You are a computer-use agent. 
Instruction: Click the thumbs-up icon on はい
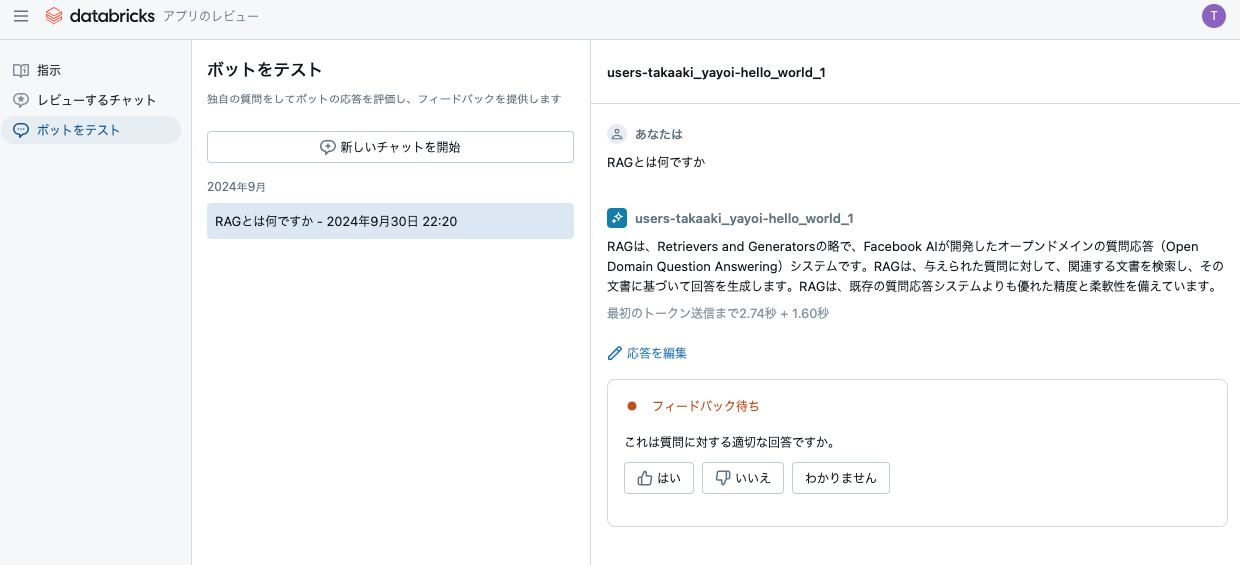[x=645, y=478]
